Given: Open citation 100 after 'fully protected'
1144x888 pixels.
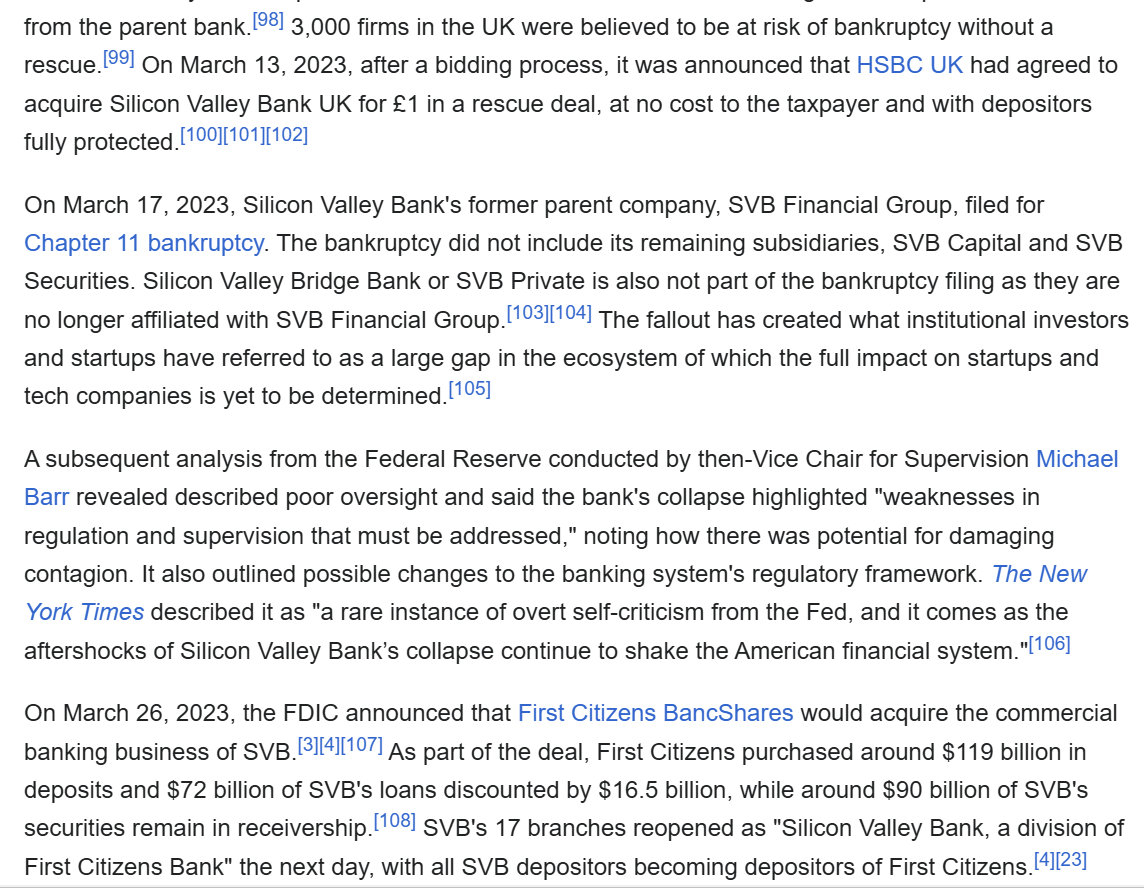Looking at the screenshot, I should pos(201,135).
